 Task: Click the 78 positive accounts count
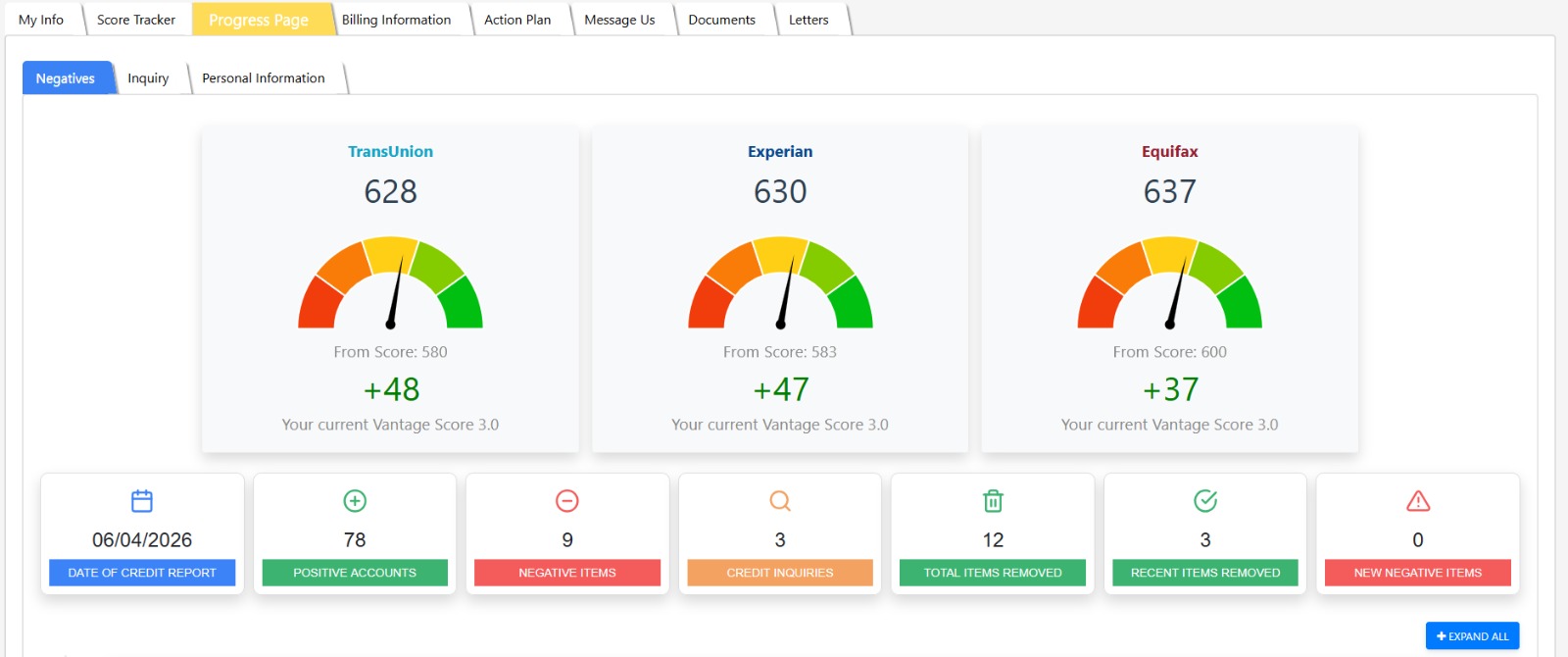[355, 540]
